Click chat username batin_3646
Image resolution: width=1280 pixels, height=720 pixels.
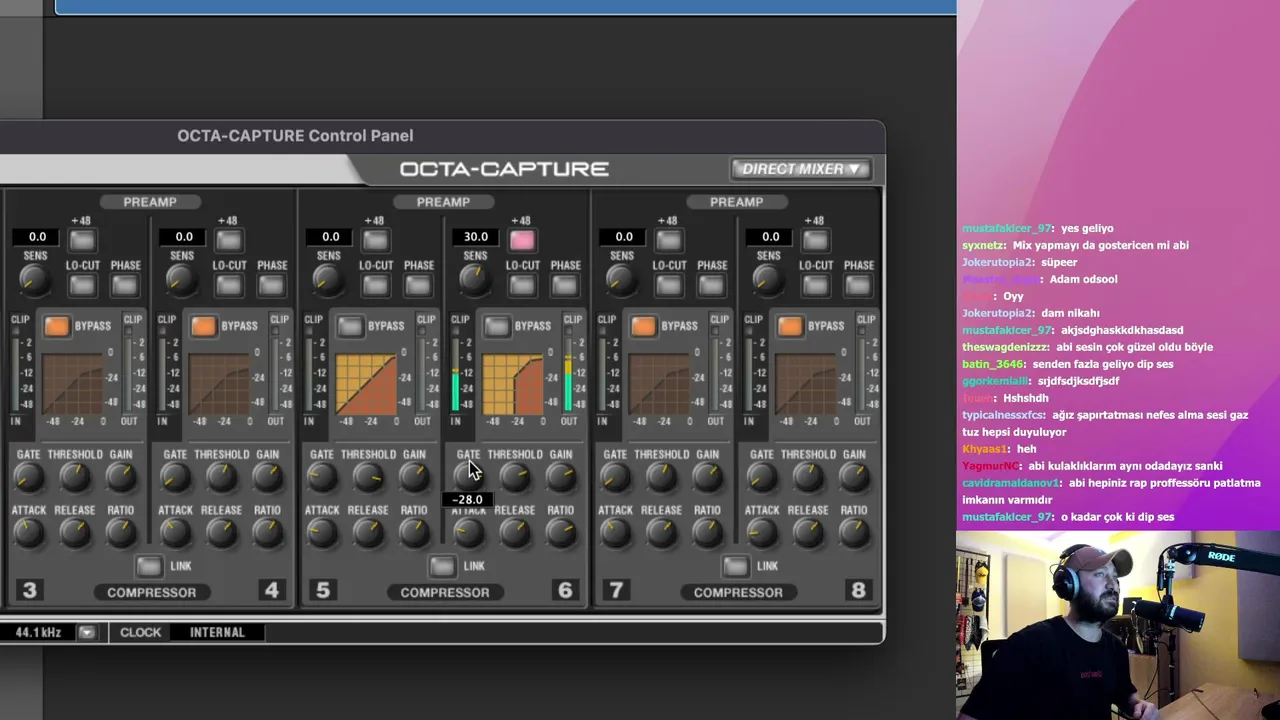993,364
